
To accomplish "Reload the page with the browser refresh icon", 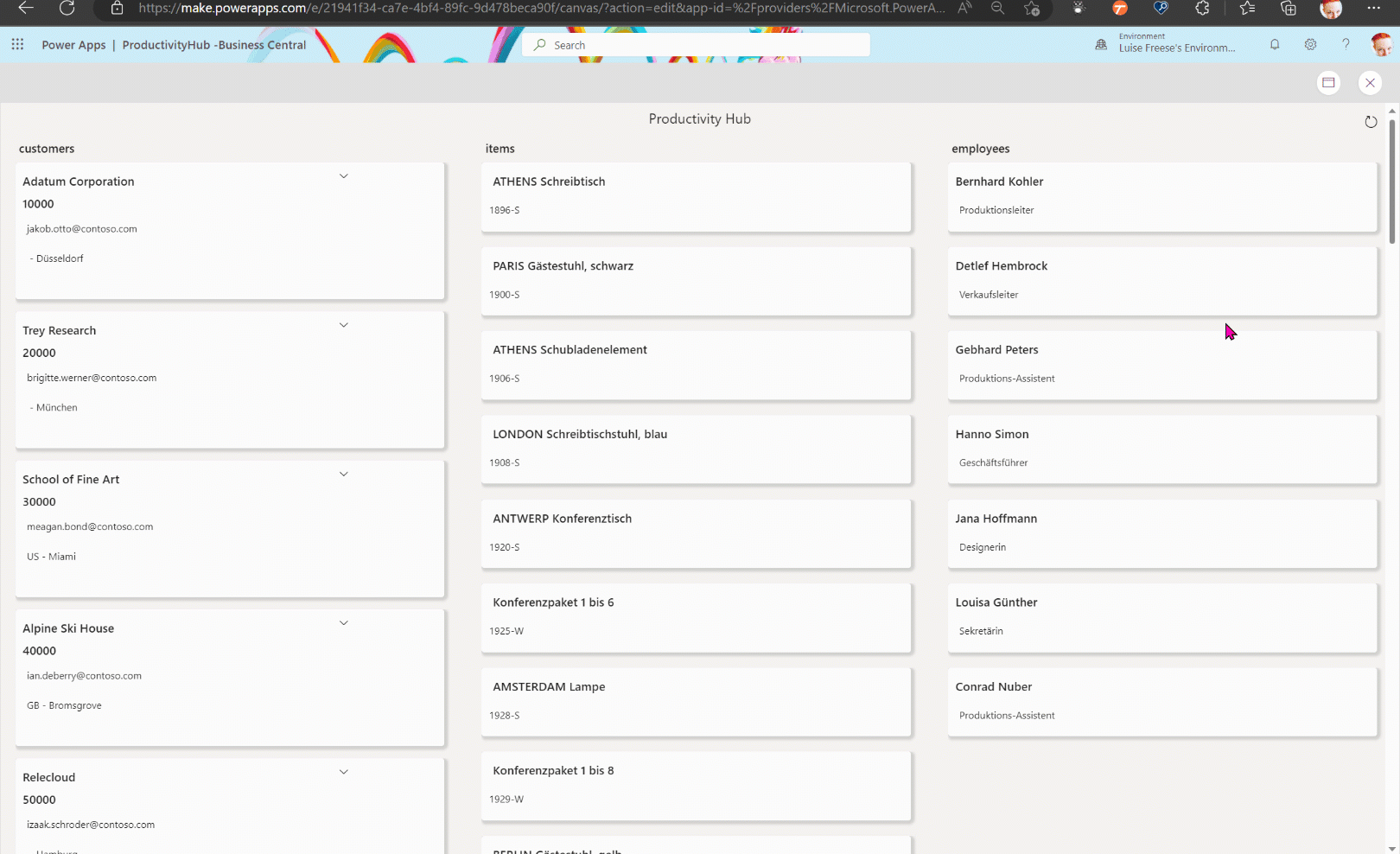I will coord(67,8).
